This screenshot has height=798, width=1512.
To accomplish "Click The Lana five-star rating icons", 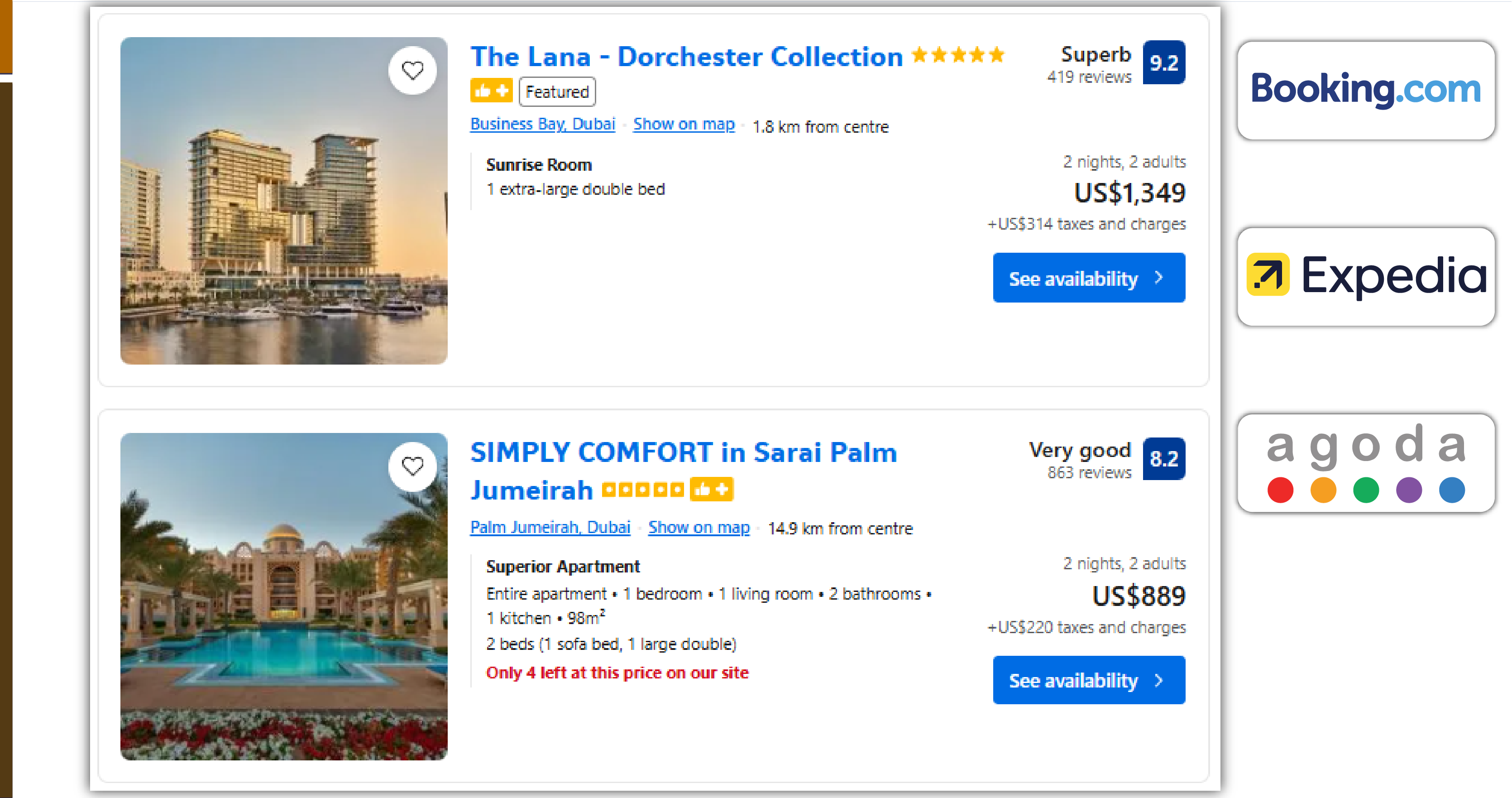I will (958, 55).
